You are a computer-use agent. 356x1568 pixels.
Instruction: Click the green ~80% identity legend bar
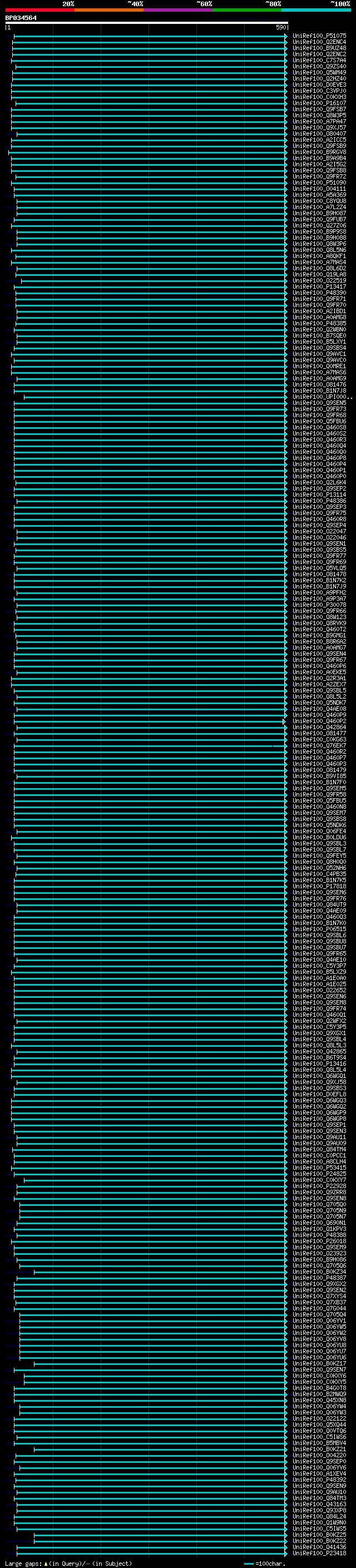[247, 11]
